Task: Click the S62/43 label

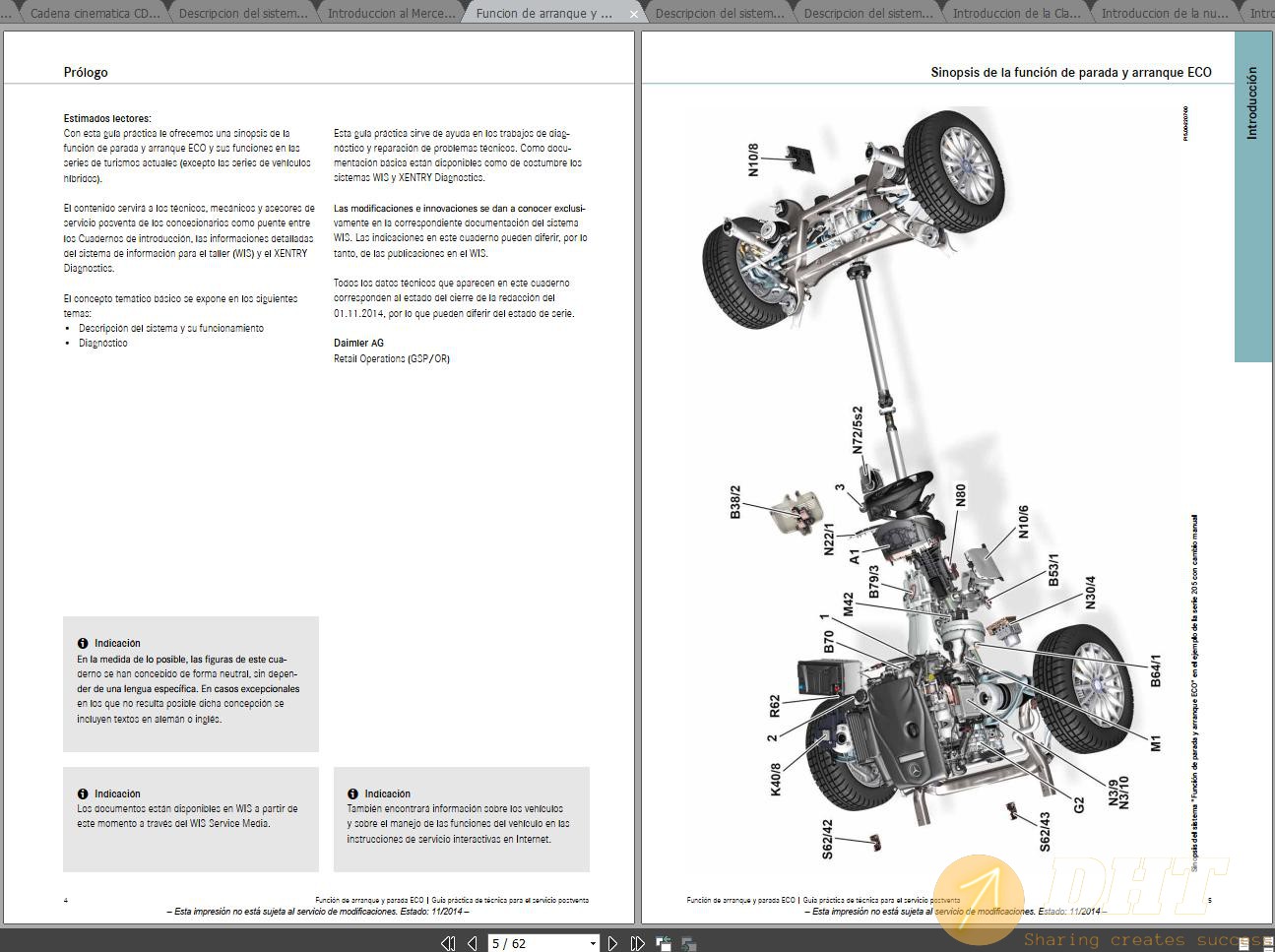Action: tap(1045, 832)
